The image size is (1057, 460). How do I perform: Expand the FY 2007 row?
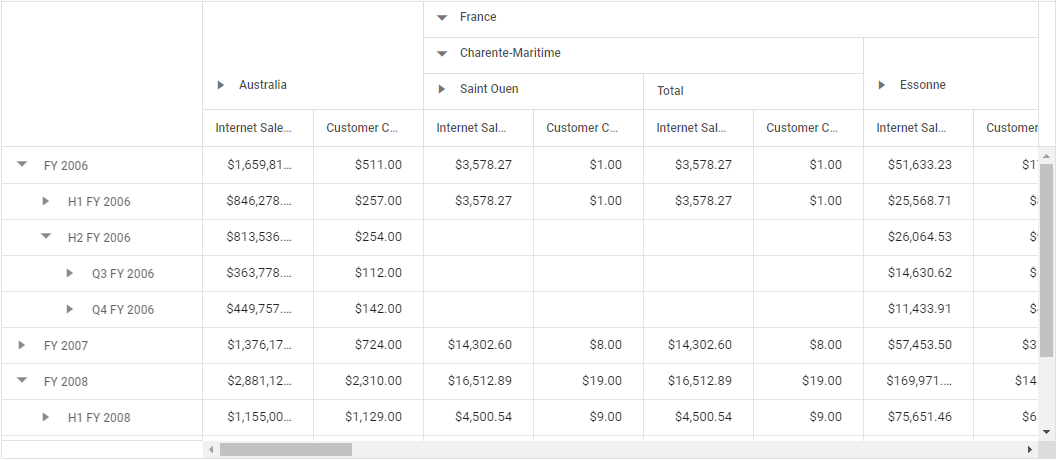(22, 345)
